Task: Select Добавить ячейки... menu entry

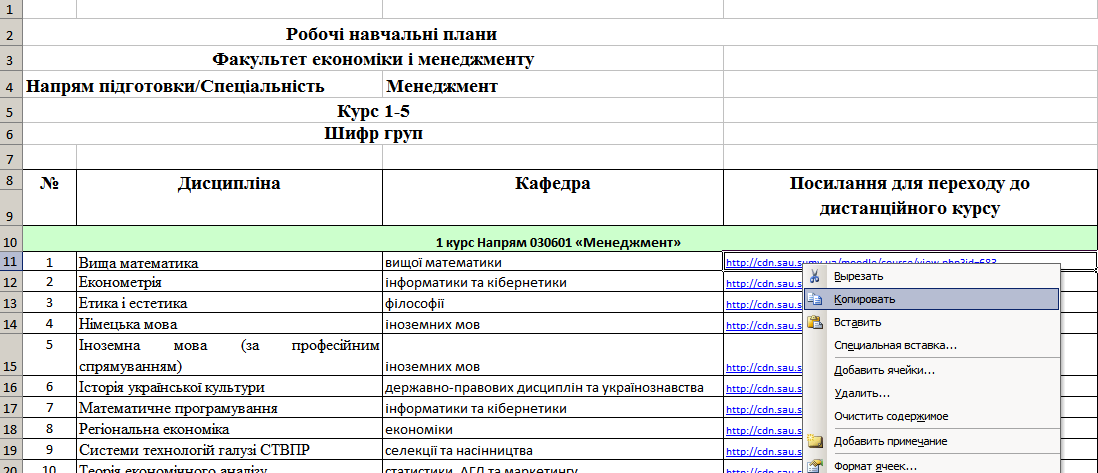Action: point(931,371)
